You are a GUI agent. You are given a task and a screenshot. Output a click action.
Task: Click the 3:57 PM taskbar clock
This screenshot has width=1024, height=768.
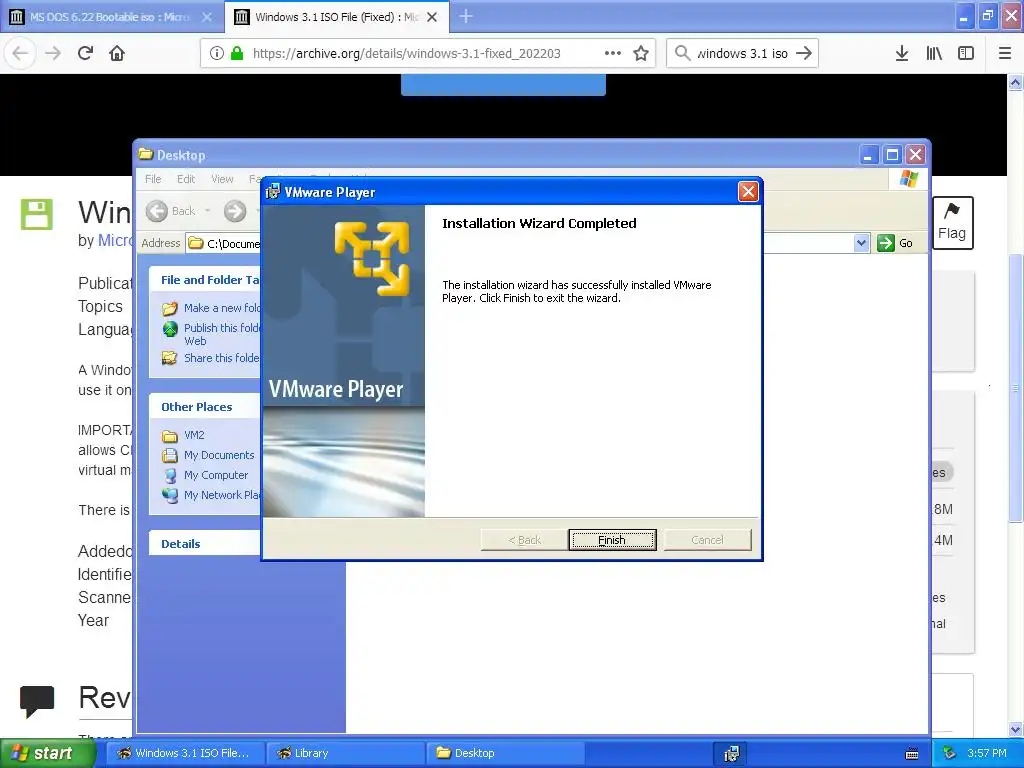click(987, 753)
